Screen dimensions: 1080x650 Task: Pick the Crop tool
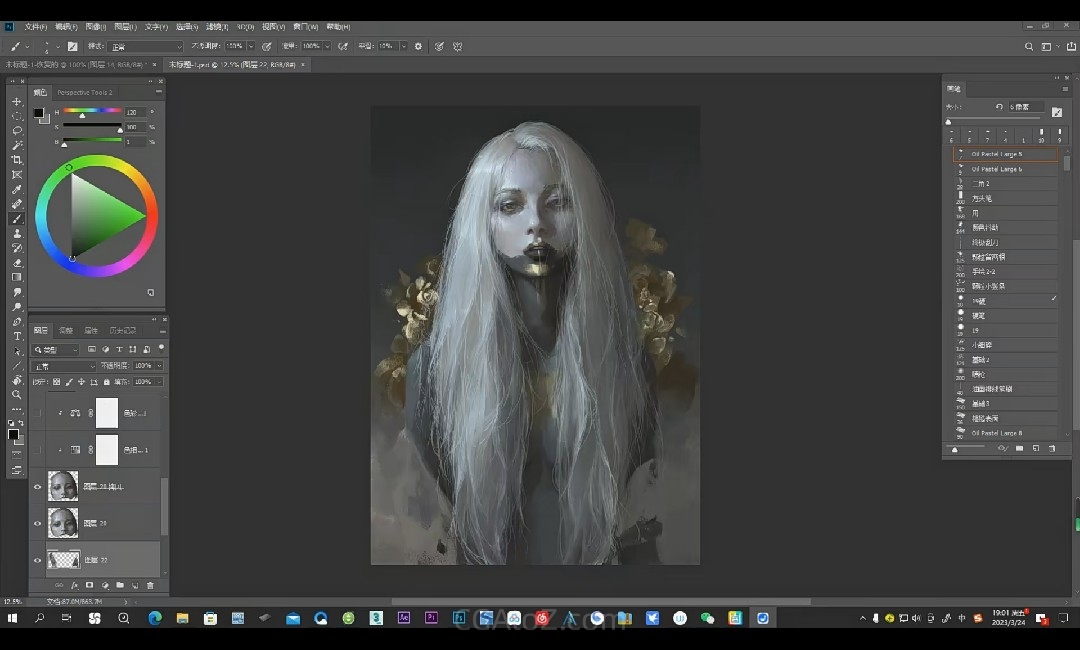[x=17, y=160]
